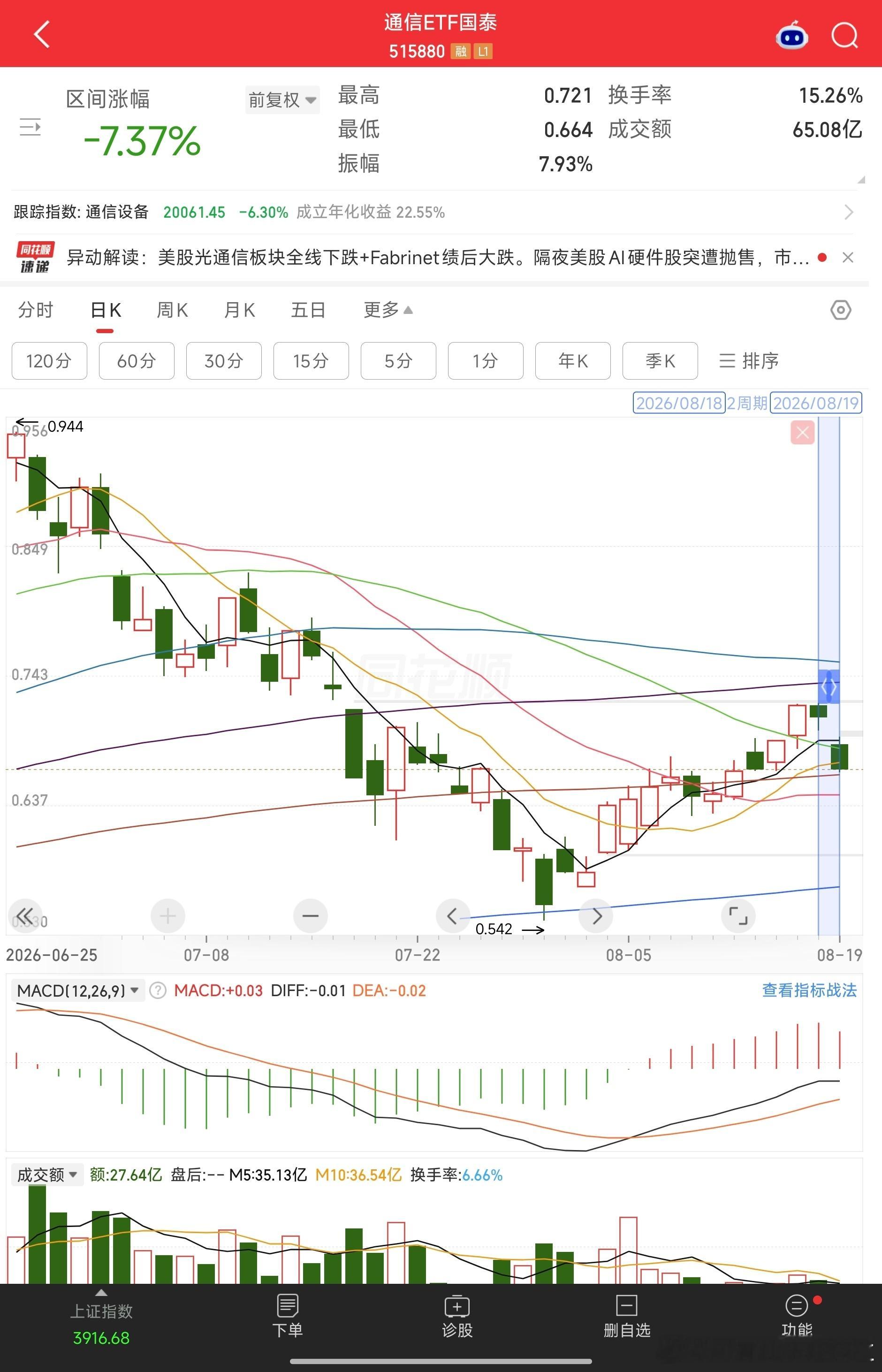Screen dimensions: 882x1372
Task: Switch to 分时 tab
Action: point(36,311)
